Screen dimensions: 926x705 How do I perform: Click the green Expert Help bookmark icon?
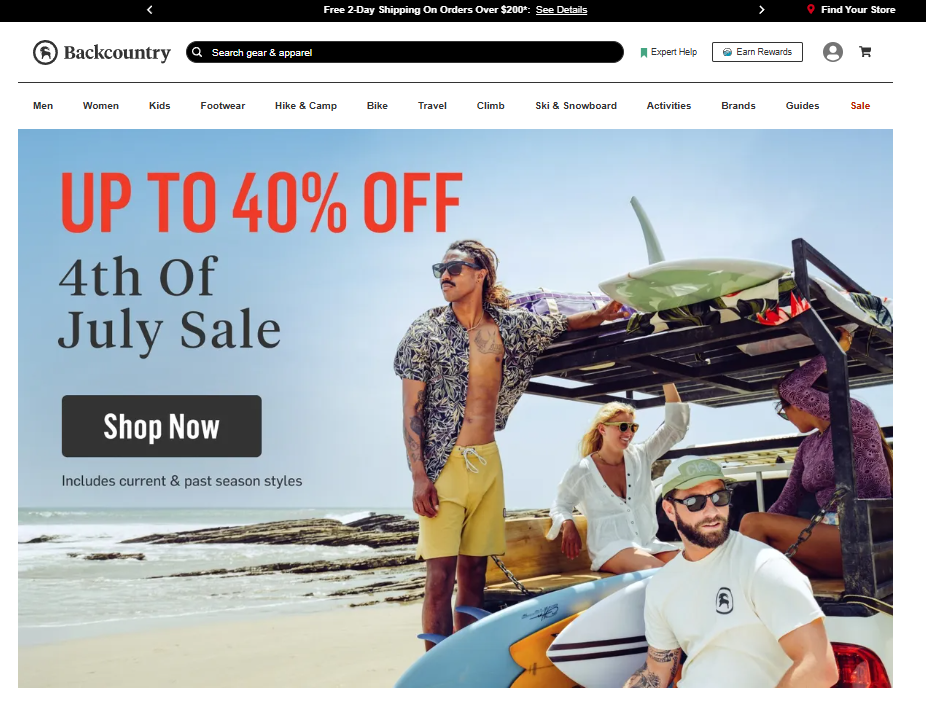click(x=644, y=53)
